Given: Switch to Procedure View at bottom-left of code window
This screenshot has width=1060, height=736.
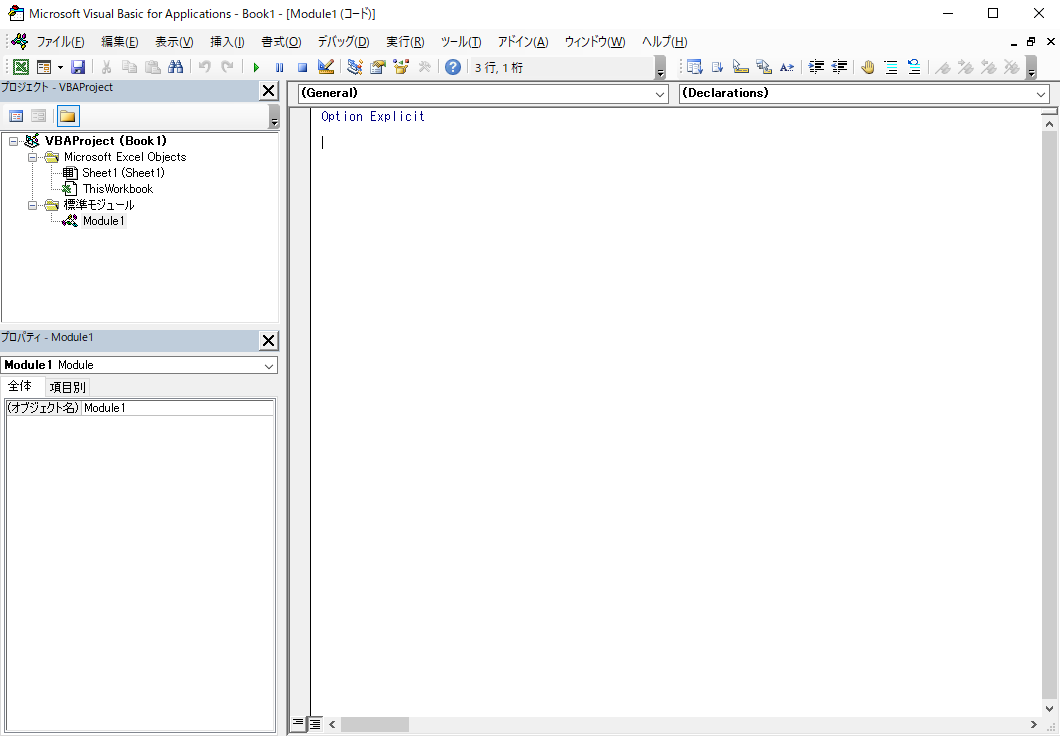Looking at the screenshot, I should (x=298, y=724).
